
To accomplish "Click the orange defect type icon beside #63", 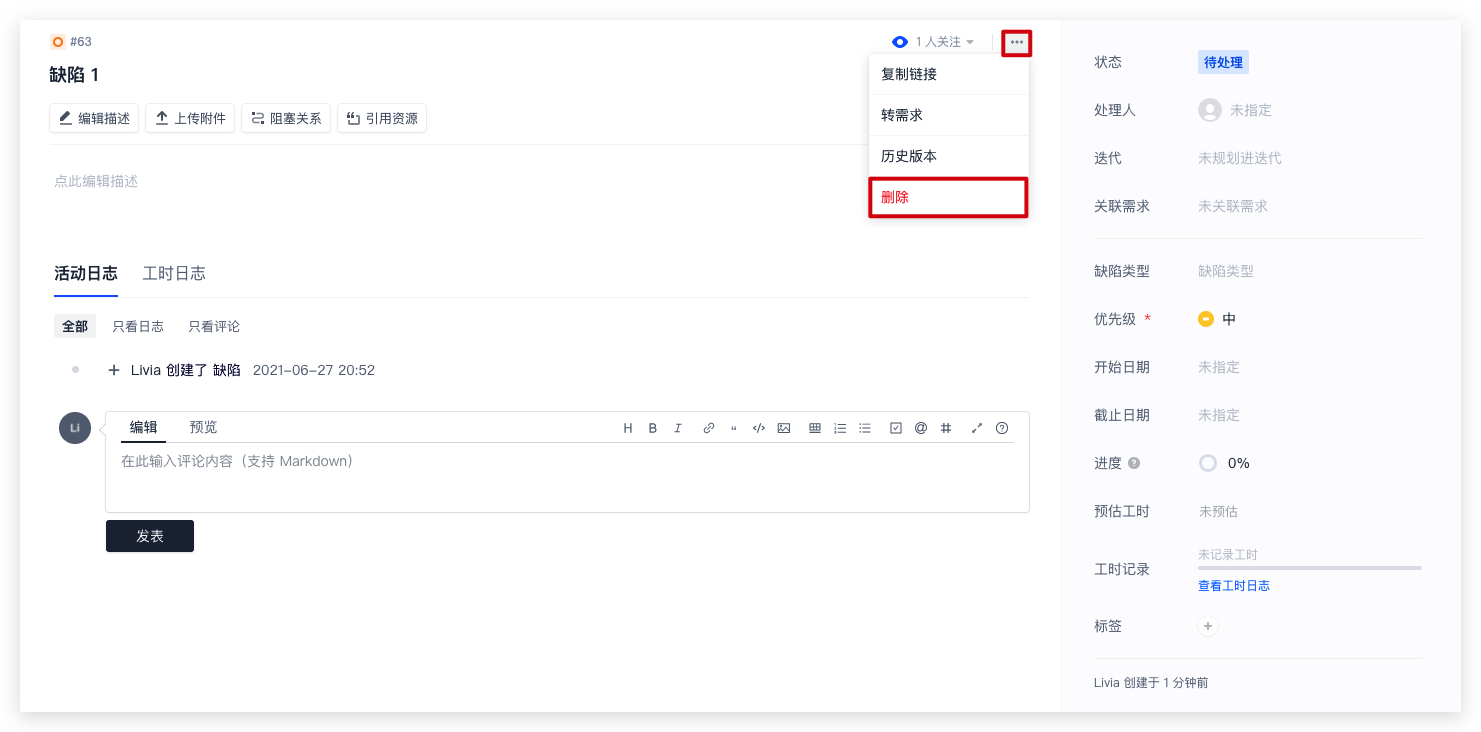I will coord(57,42).
